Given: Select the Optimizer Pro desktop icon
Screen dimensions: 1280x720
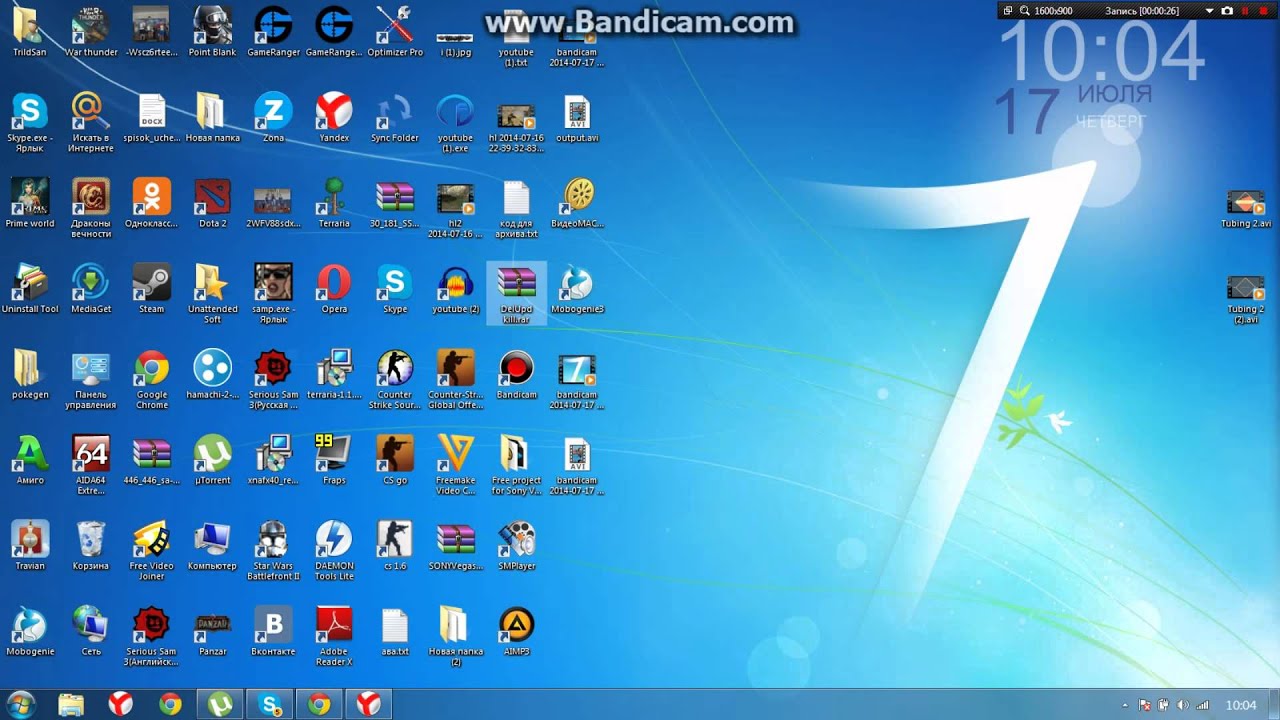Looking at the screenshot, I should [395, 31].
